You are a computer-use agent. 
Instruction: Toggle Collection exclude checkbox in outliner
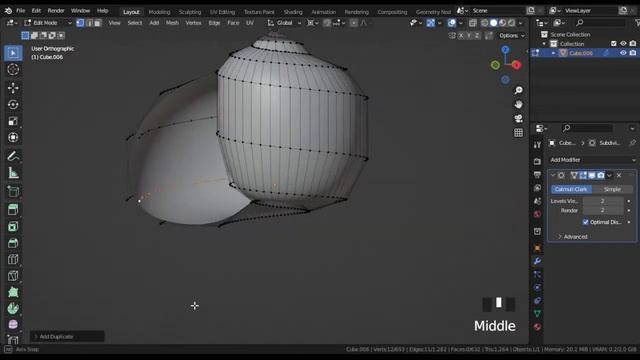(613, 44)
